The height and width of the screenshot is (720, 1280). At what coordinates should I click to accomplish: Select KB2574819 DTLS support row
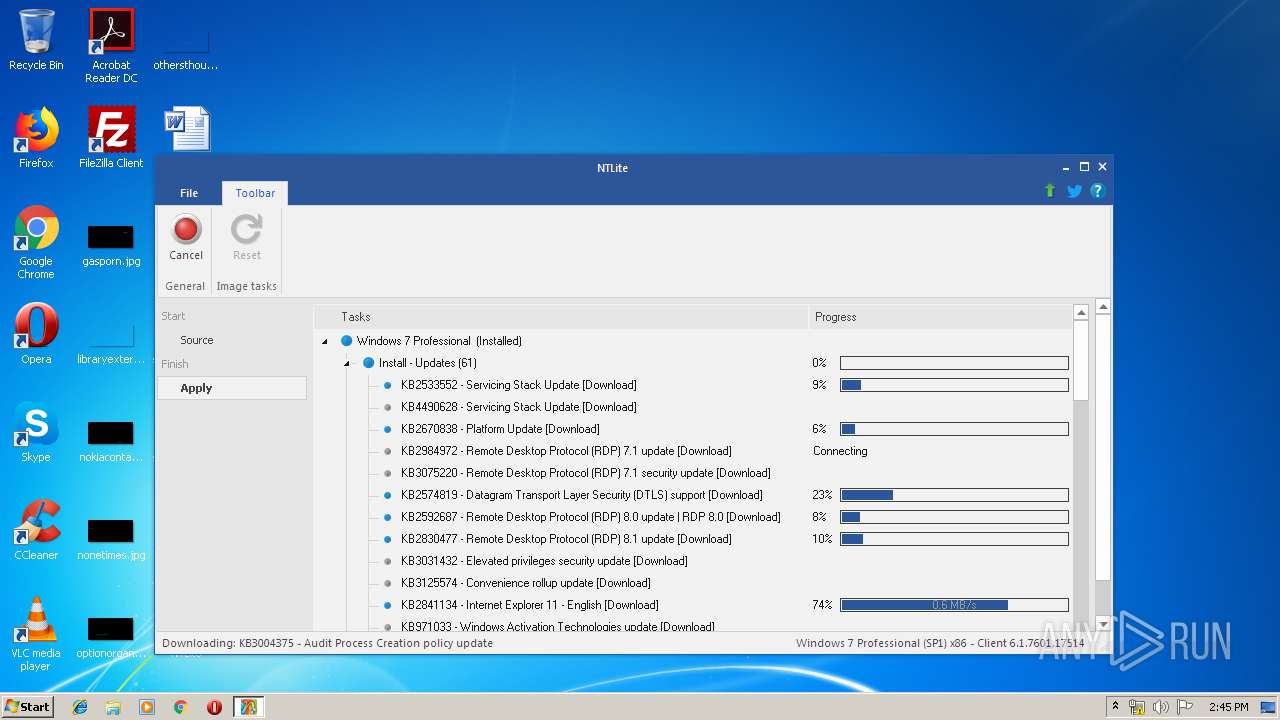point(582,495)
